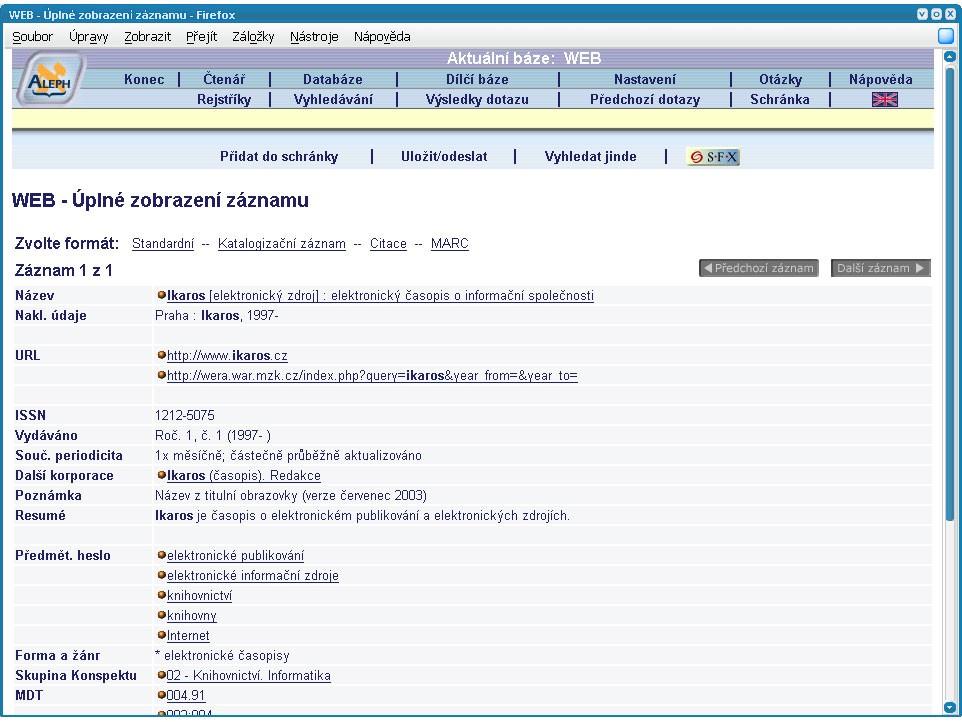View Předchozí dotazy
This screenshot has width=962, height=722.
645,99
